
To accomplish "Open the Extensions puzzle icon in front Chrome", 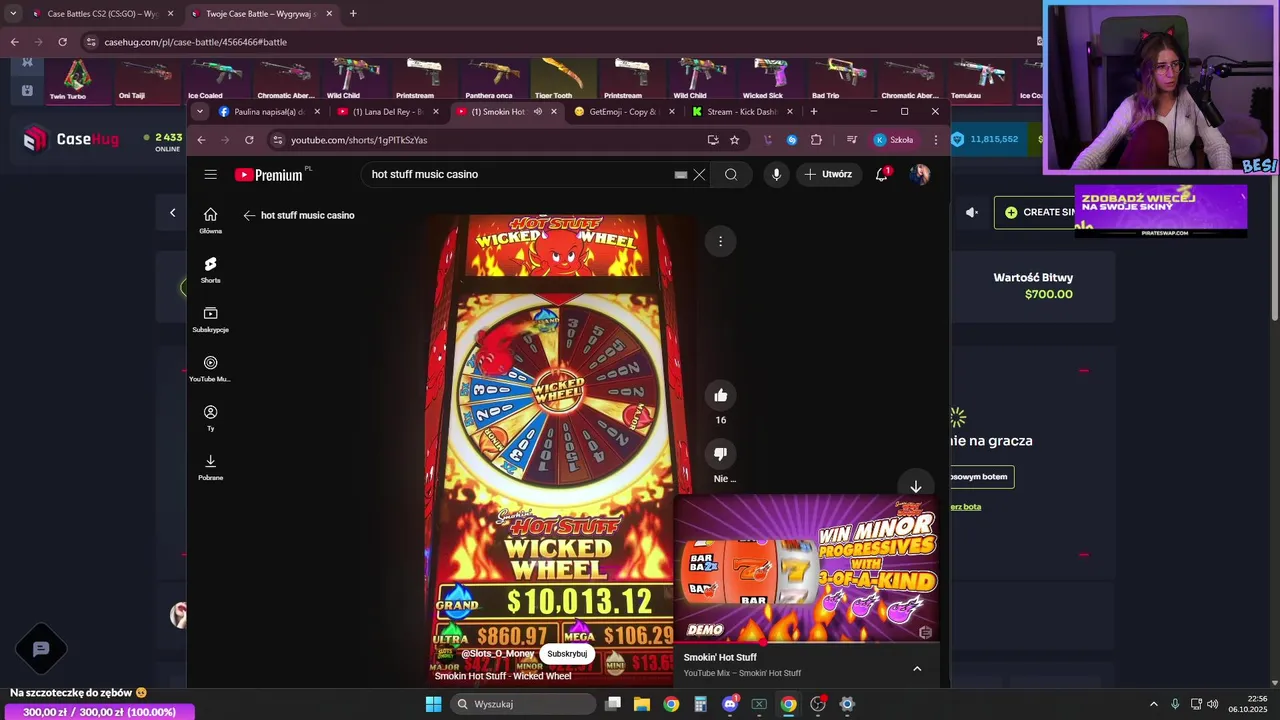I will [816, 140].
